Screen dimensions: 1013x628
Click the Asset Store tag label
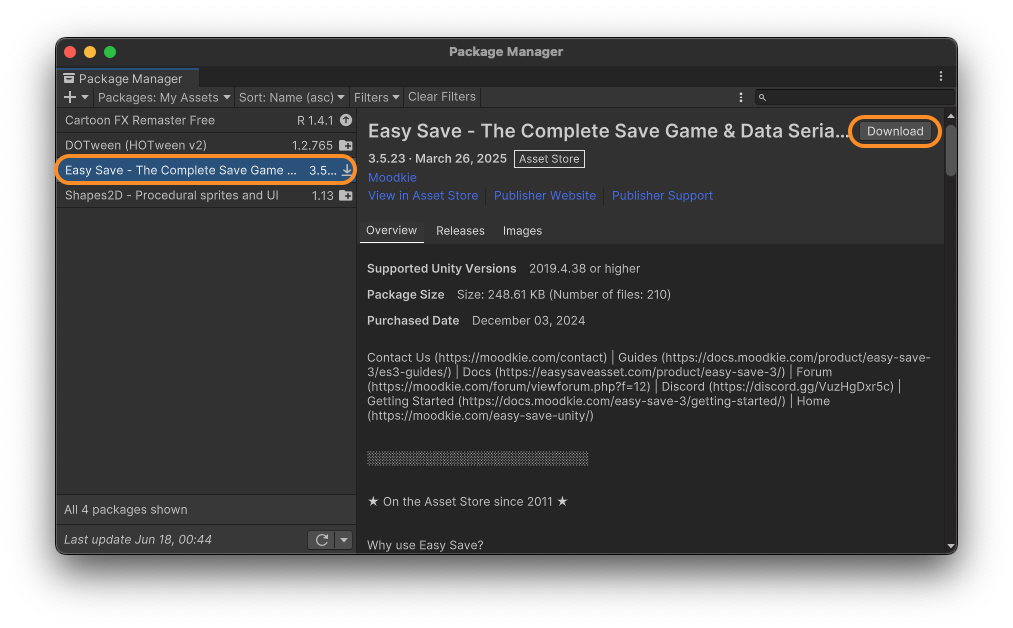pyautogui.click(x=549, y=159)
